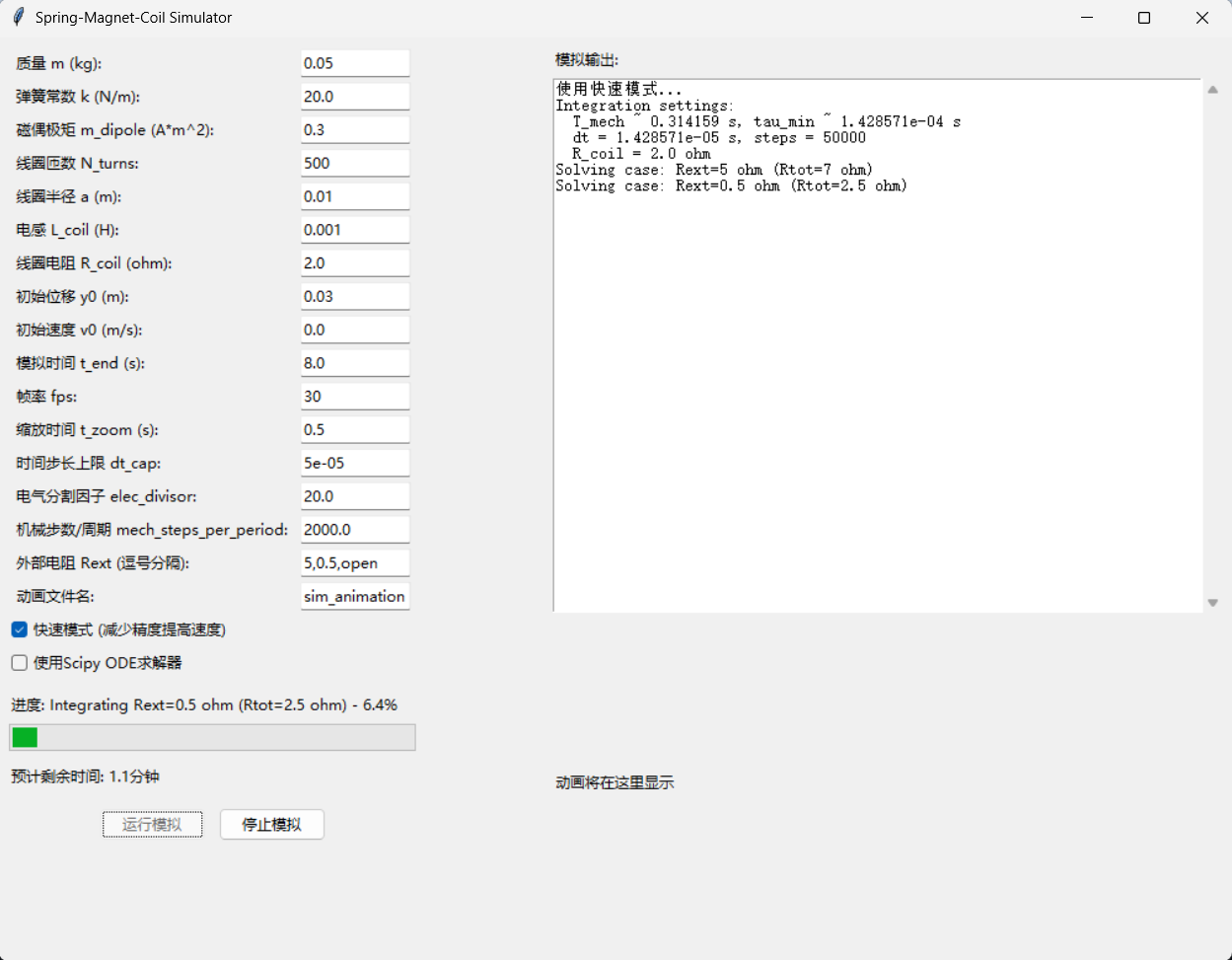Click the 质量 m (kg) label
1232x960 pixels.
click(59, 63)
